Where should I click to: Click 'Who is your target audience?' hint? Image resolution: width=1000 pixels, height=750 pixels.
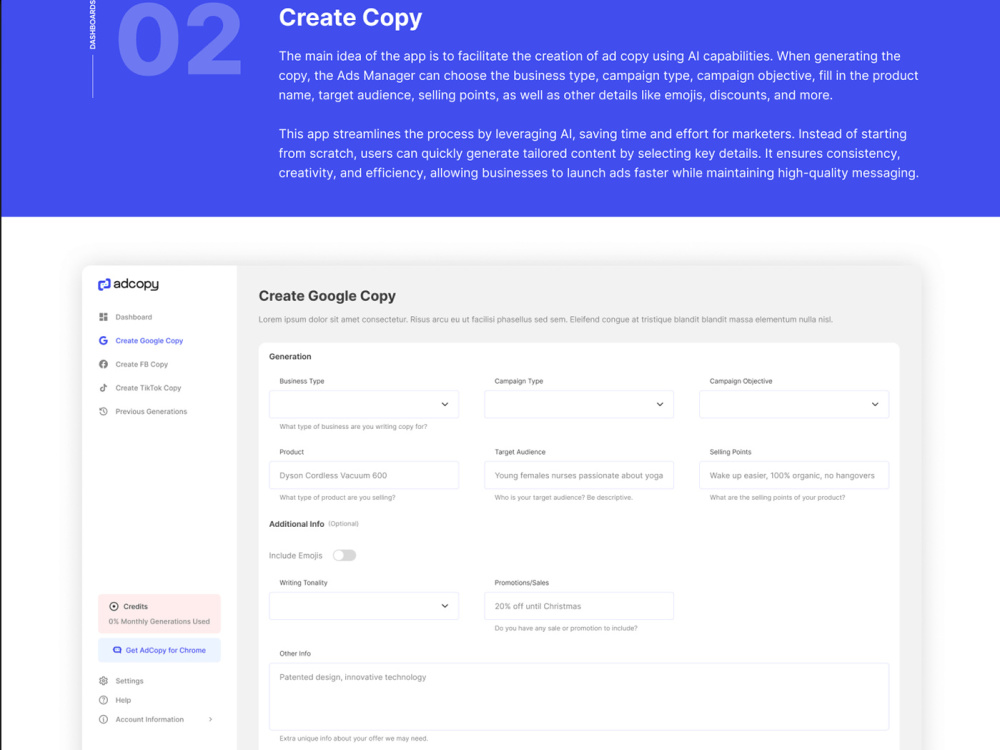tap(564, 497)
